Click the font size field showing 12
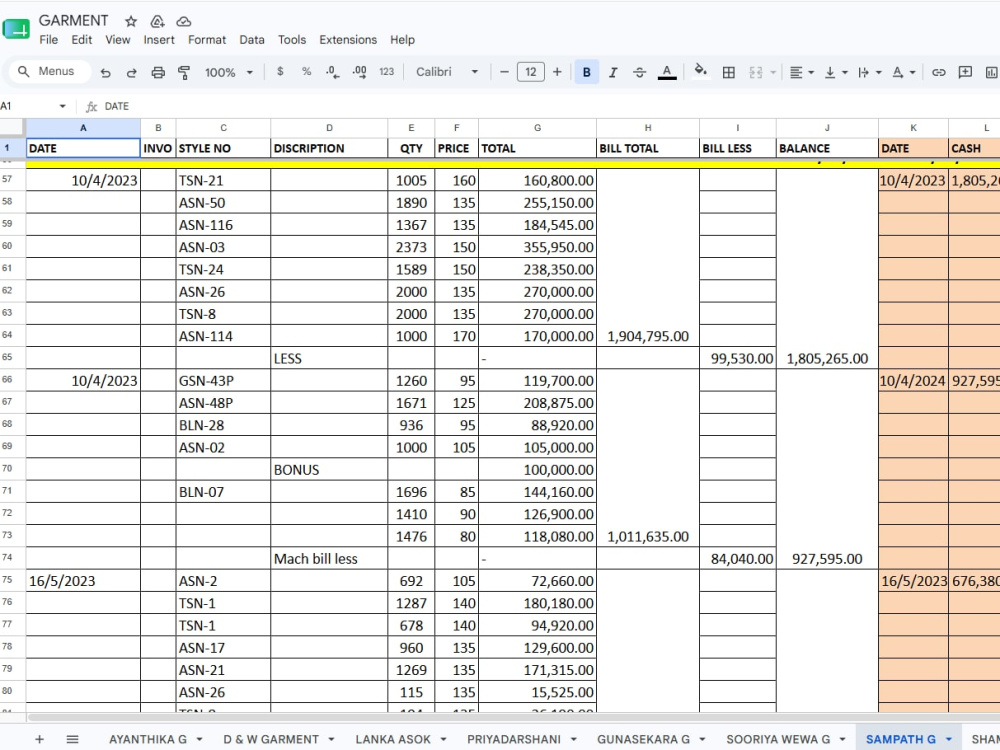The image size is (1000, 750). click(531, 72)
